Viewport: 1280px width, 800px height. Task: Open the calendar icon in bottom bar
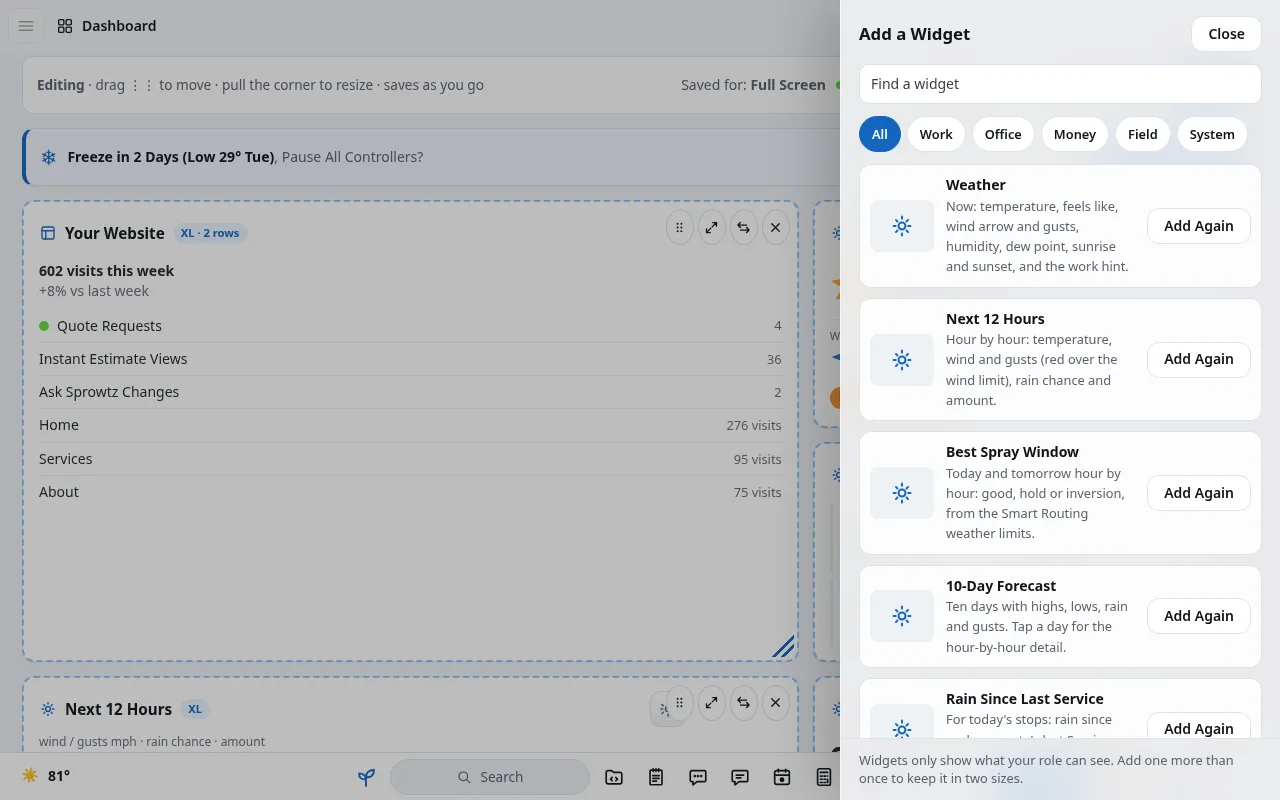click(x=782, y=777)
